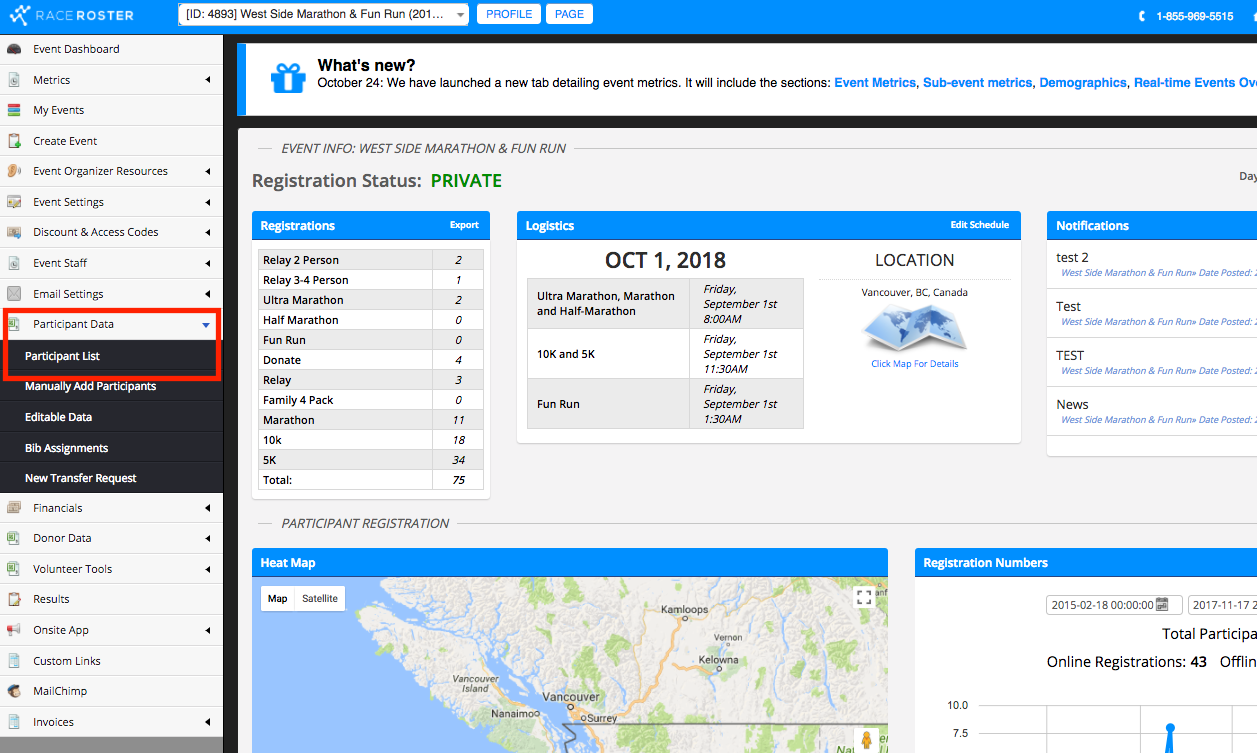Screen dimensions: 1257x753
Task: Expand the Financials submenu arrow
Action: (x=208, y=508)
